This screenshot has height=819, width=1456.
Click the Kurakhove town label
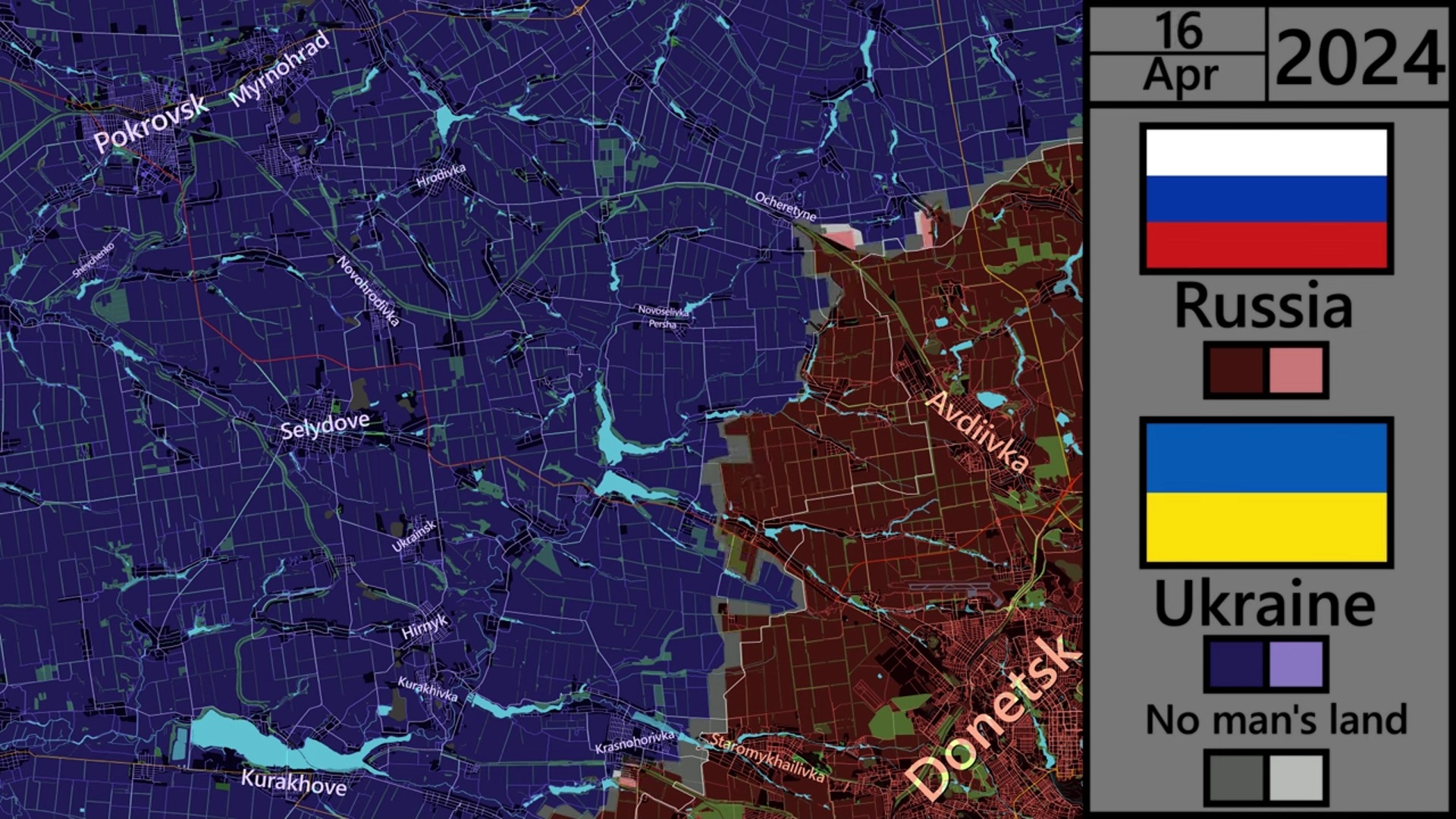[293, 782]
